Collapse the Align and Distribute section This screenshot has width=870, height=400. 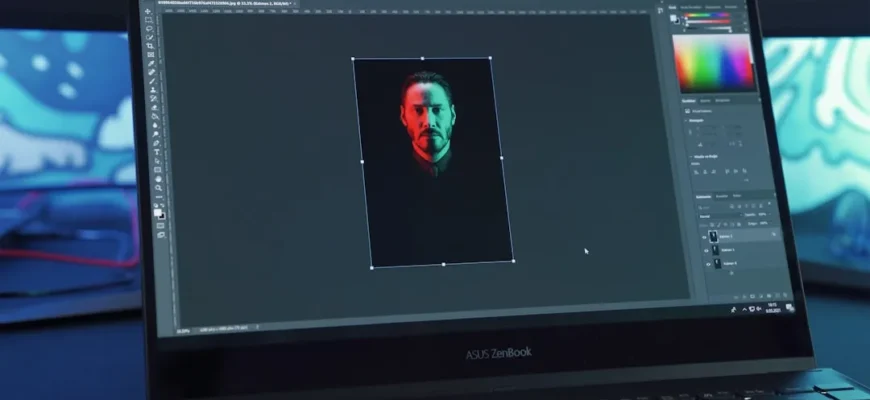coord(691,157)
